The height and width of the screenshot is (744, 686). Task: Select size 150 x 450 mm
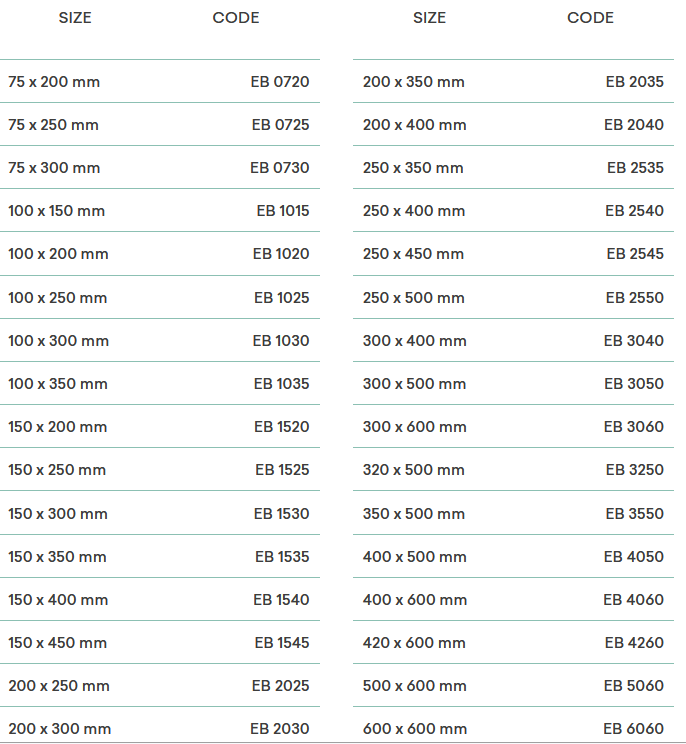58,643
